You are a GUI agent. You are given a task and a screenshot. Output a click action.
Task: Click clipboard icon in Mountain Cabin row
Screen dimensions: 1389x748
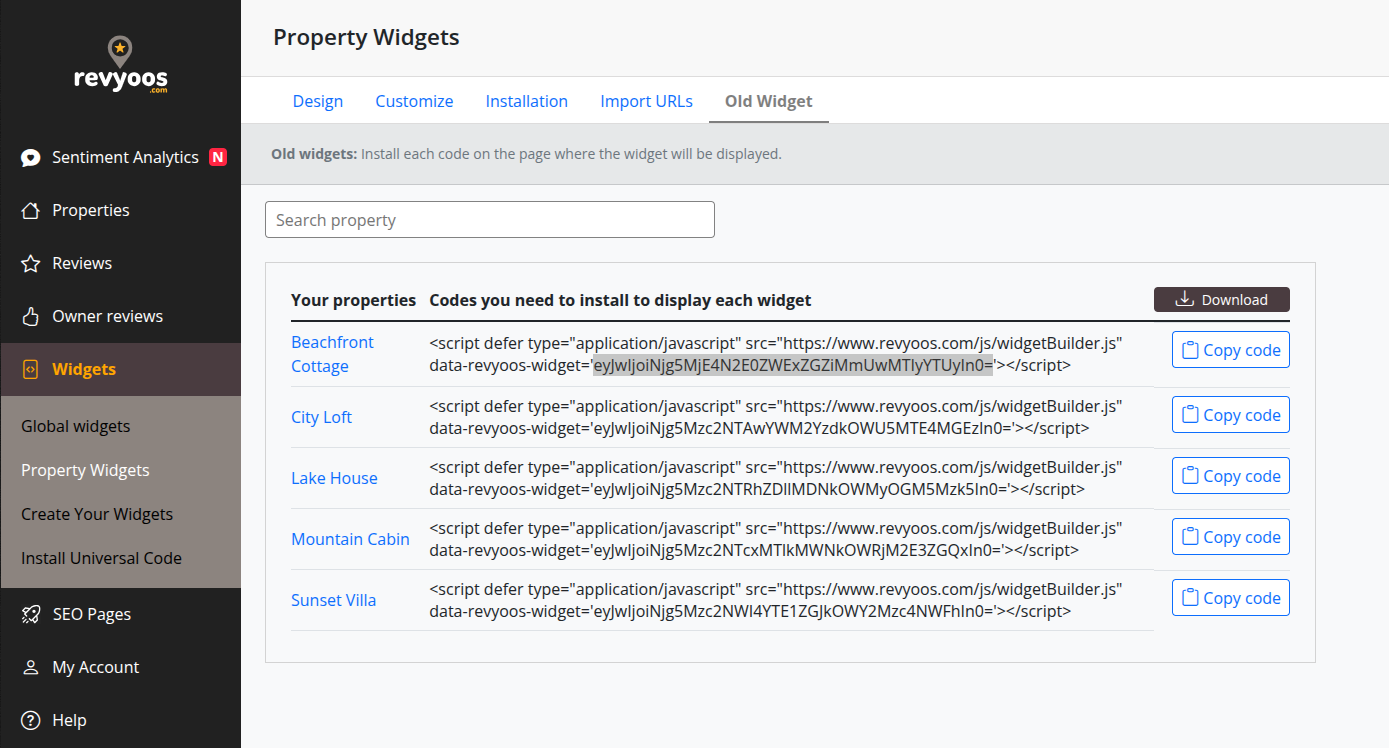point(1190,537)
